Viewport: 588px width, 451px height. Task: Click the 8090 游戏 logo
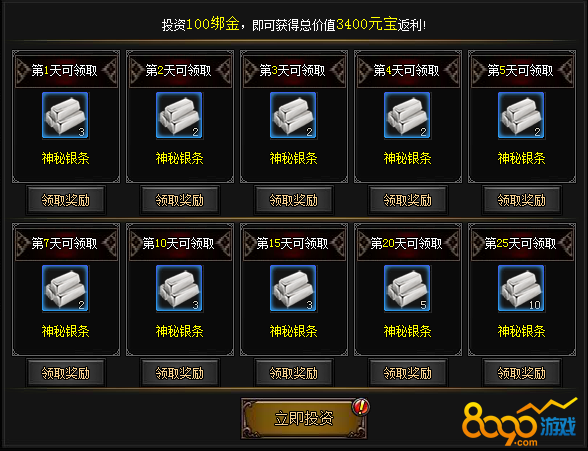[x=519, y=423]
